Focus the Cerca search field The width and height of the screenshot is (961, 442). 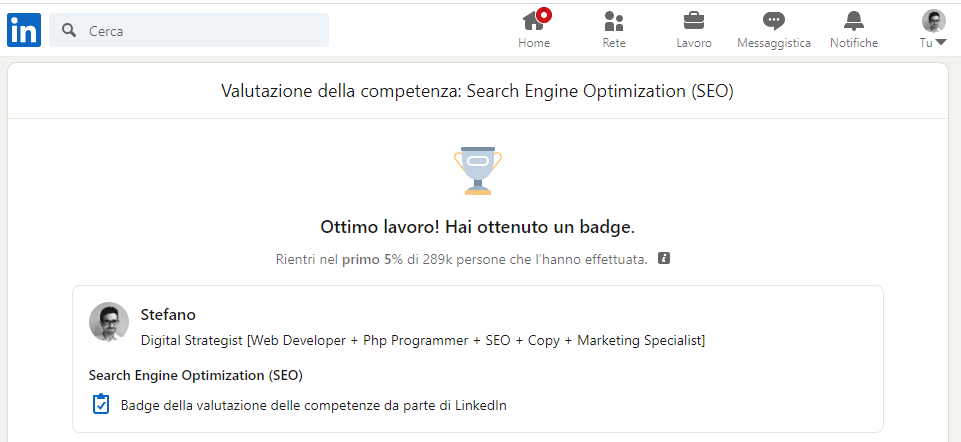click(189, 30)
